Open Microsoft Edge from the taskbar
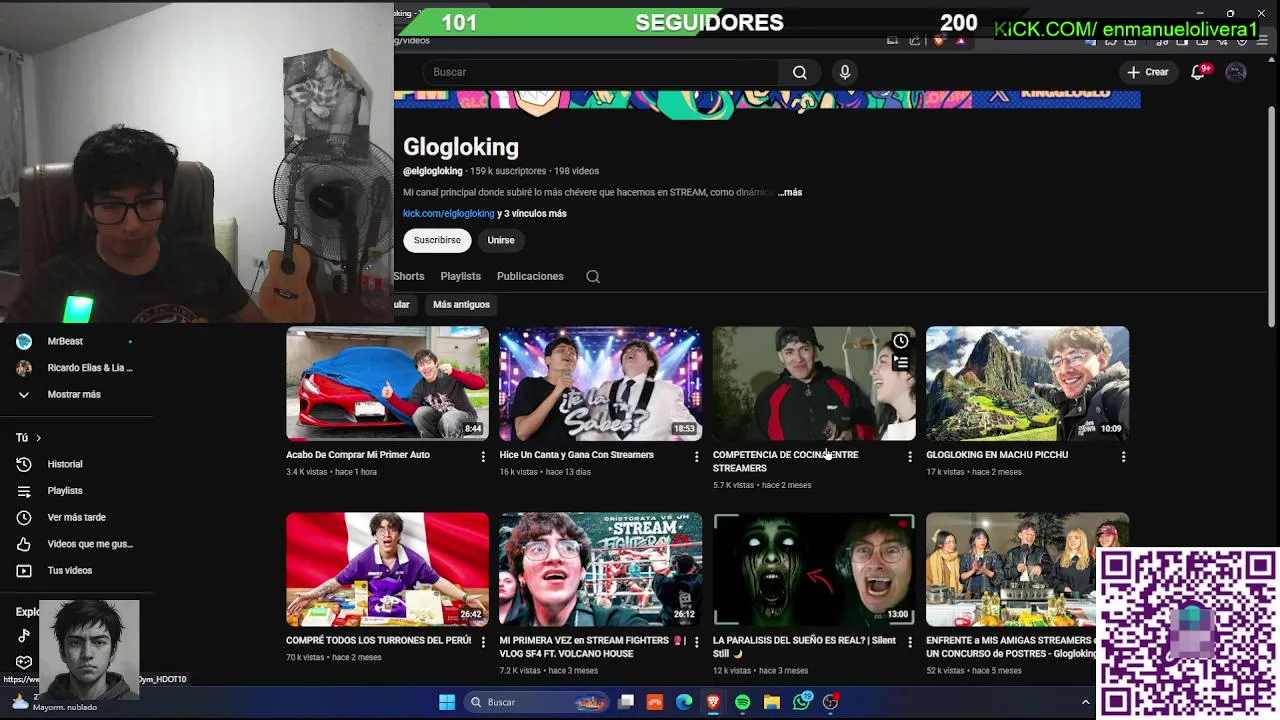Screen dimensions: 1280x720 click(x=684, y=702)
